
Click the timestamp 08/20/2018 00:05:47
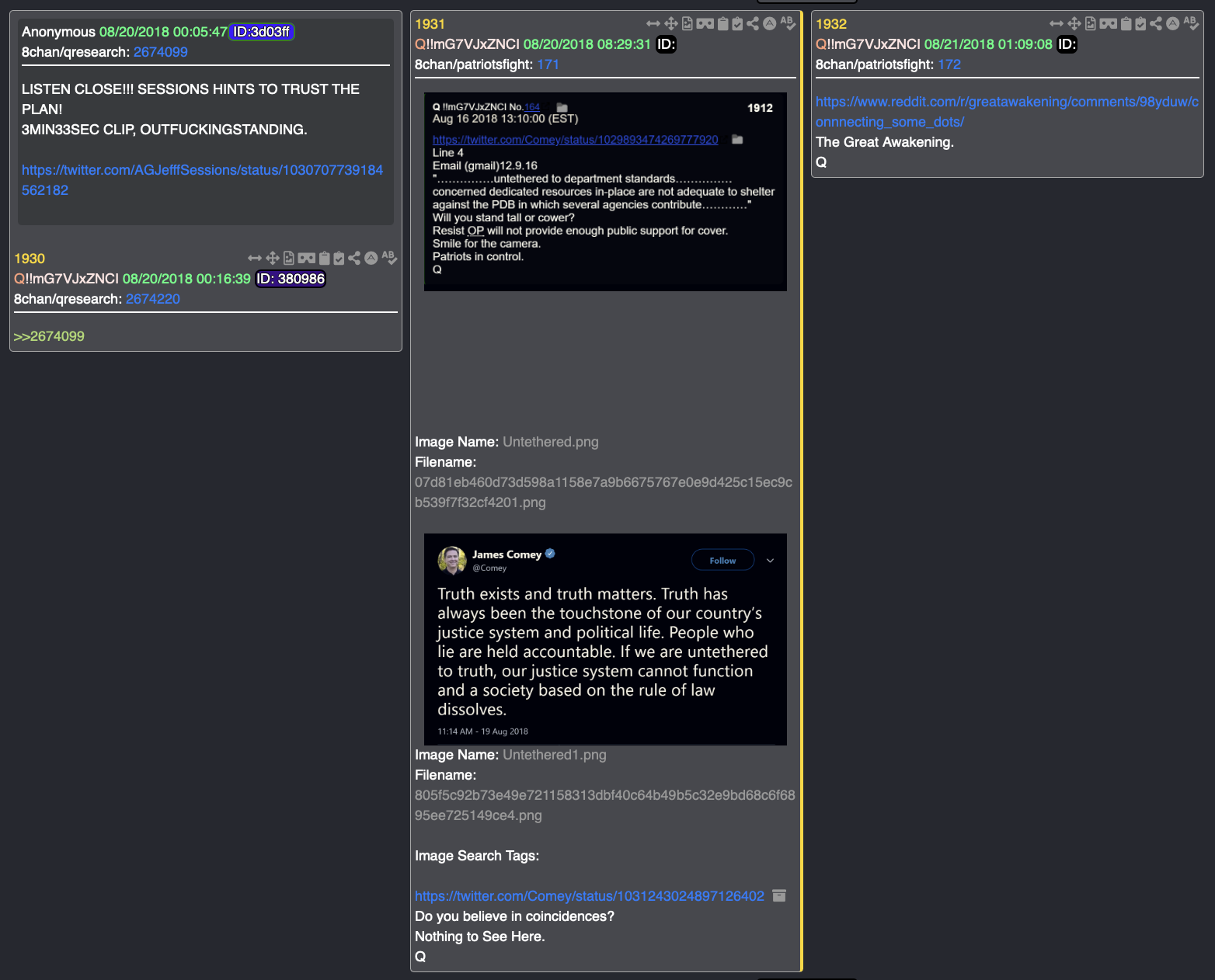tap(163, 32)
